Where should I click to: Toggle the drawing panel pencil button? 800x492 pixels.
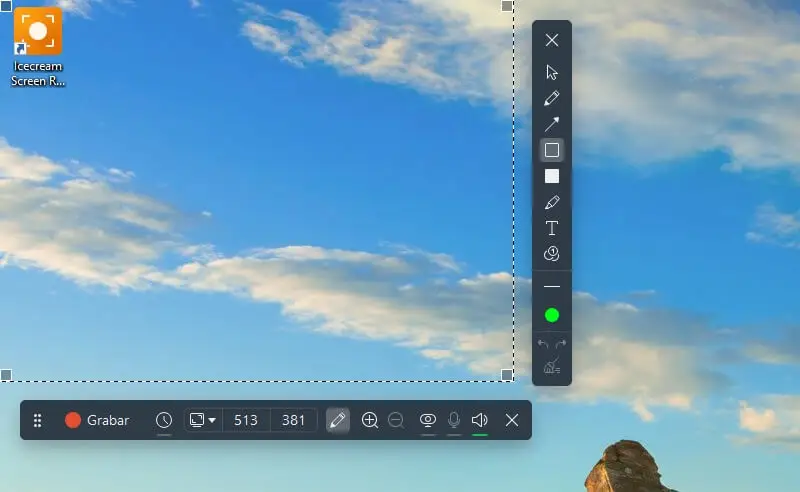pyautogui.click(x=338, y=421)
